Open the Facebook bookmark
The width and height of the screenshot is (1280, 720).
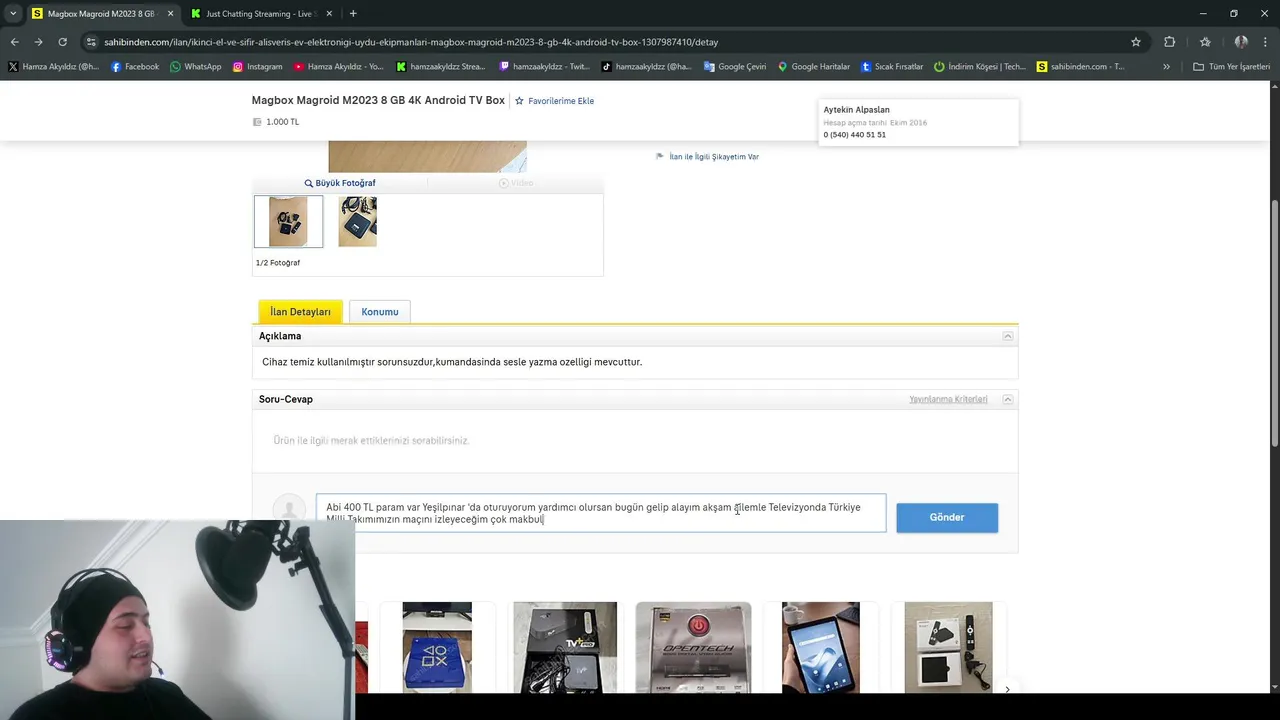tap(135, 67)
